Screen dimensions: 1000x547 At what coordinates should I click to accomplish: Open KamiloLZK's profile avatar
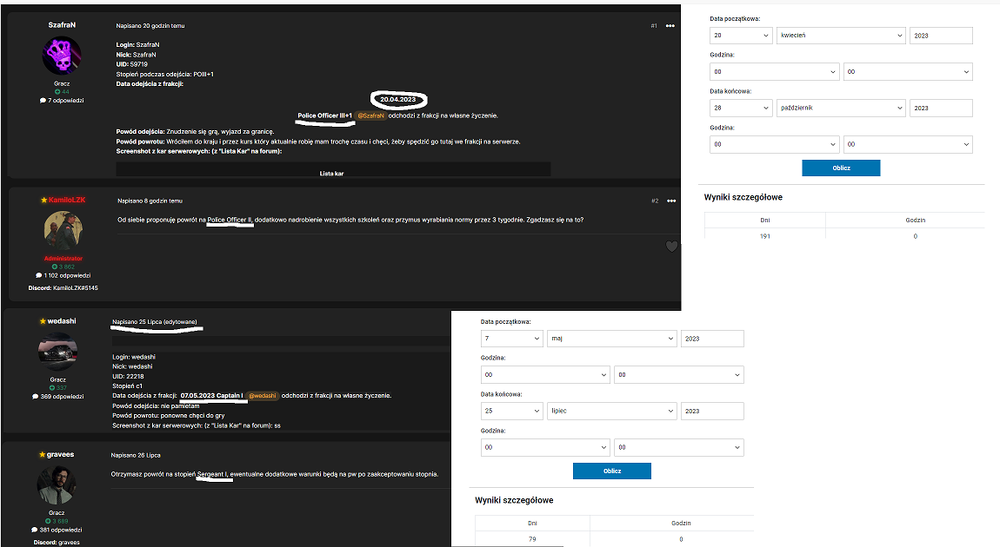point(63,231)
